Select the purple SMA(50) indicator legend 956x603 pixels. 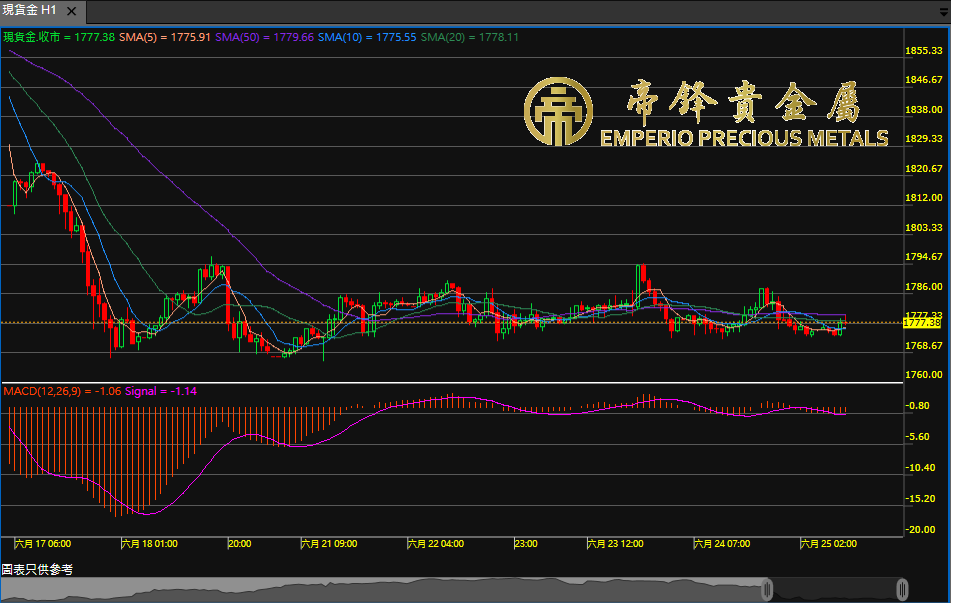265,37
